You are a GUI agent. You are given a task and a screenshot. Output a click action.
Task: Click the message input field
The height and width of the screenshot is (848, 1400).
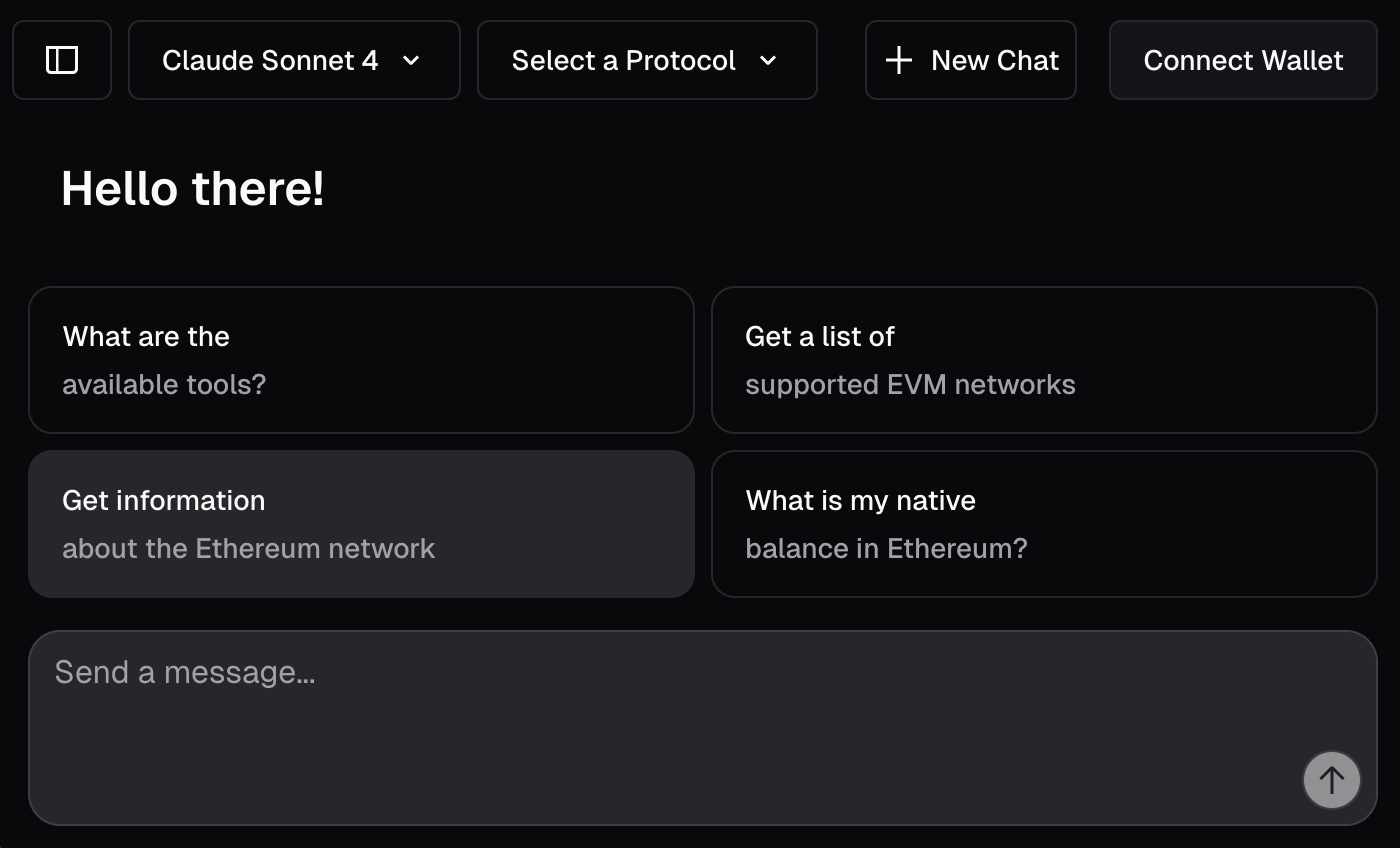coord(700,700)
